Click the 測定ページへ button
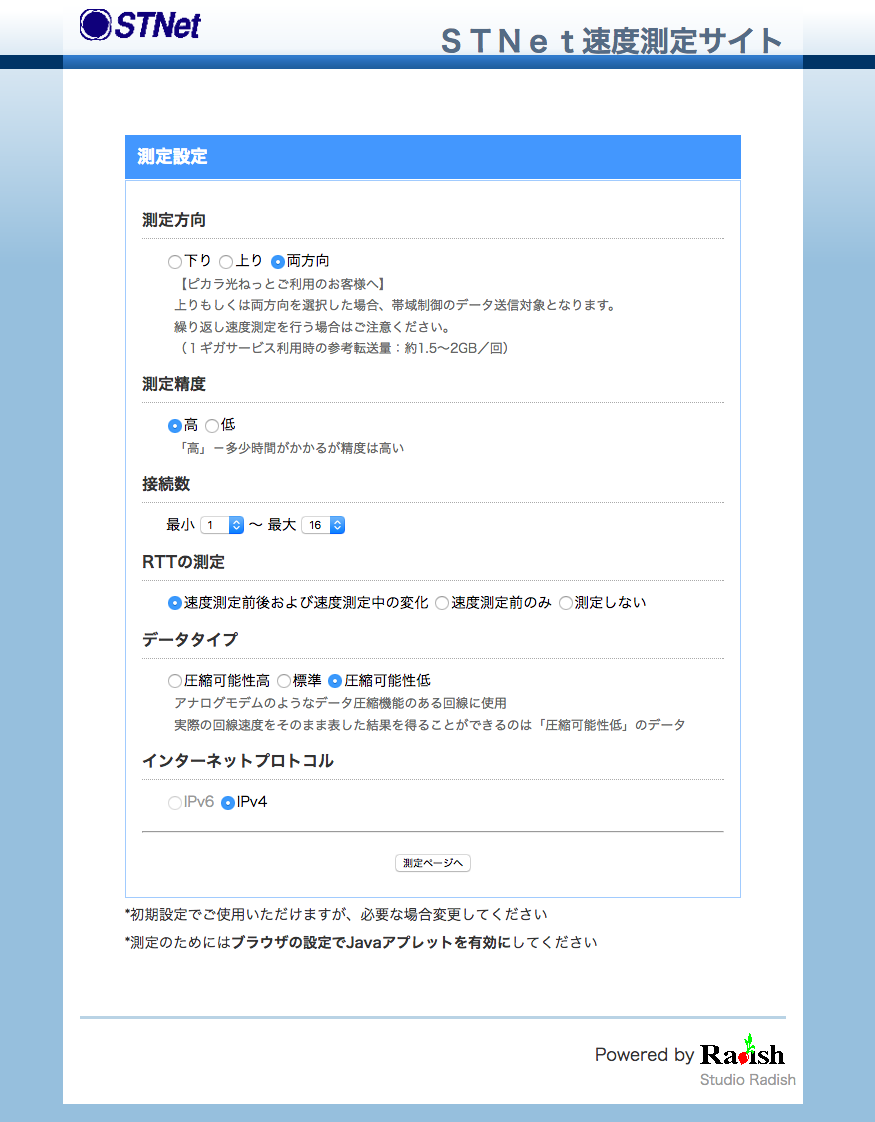The image size is (875, 1122). coord(433,863)
